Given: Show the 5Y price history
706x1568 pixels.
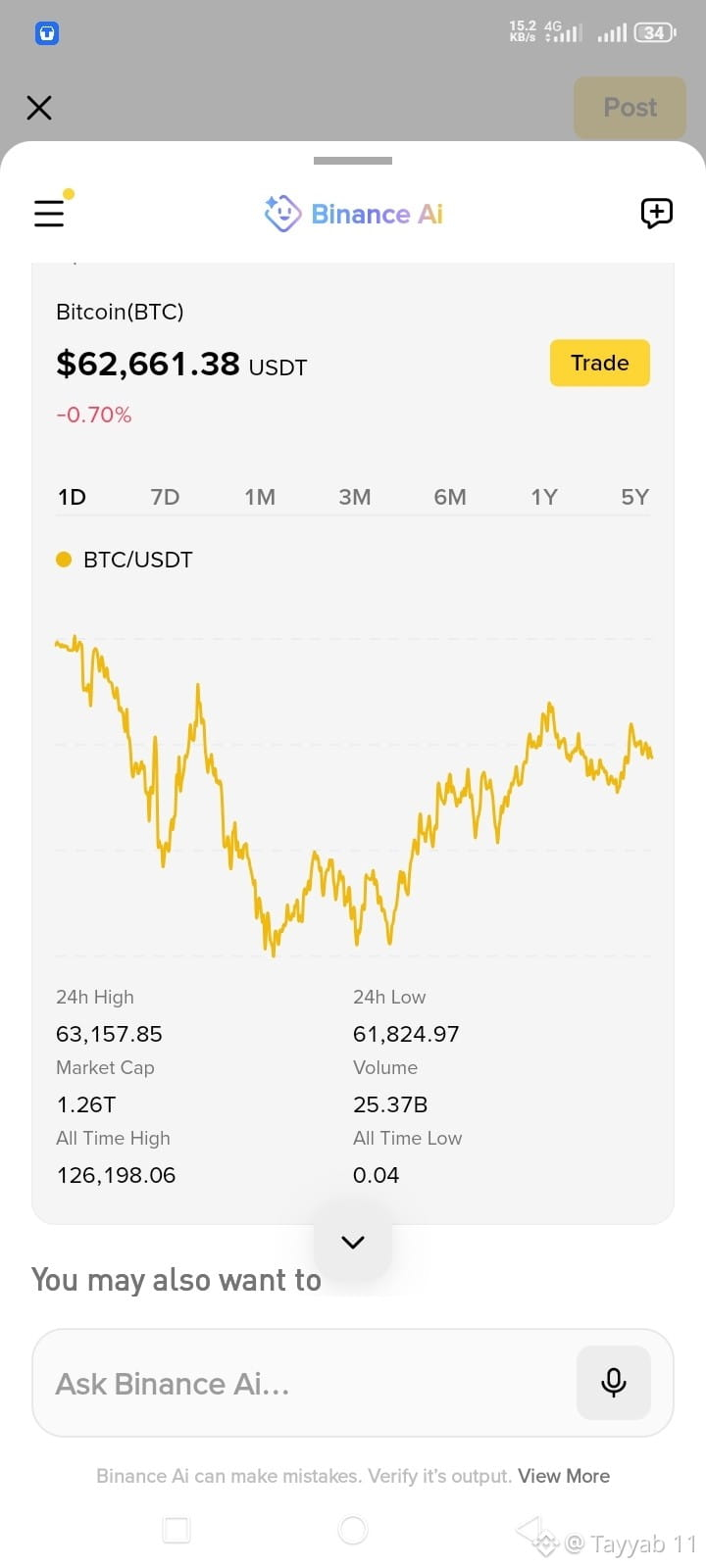Looking at the screenshot, I should (635, 497).
